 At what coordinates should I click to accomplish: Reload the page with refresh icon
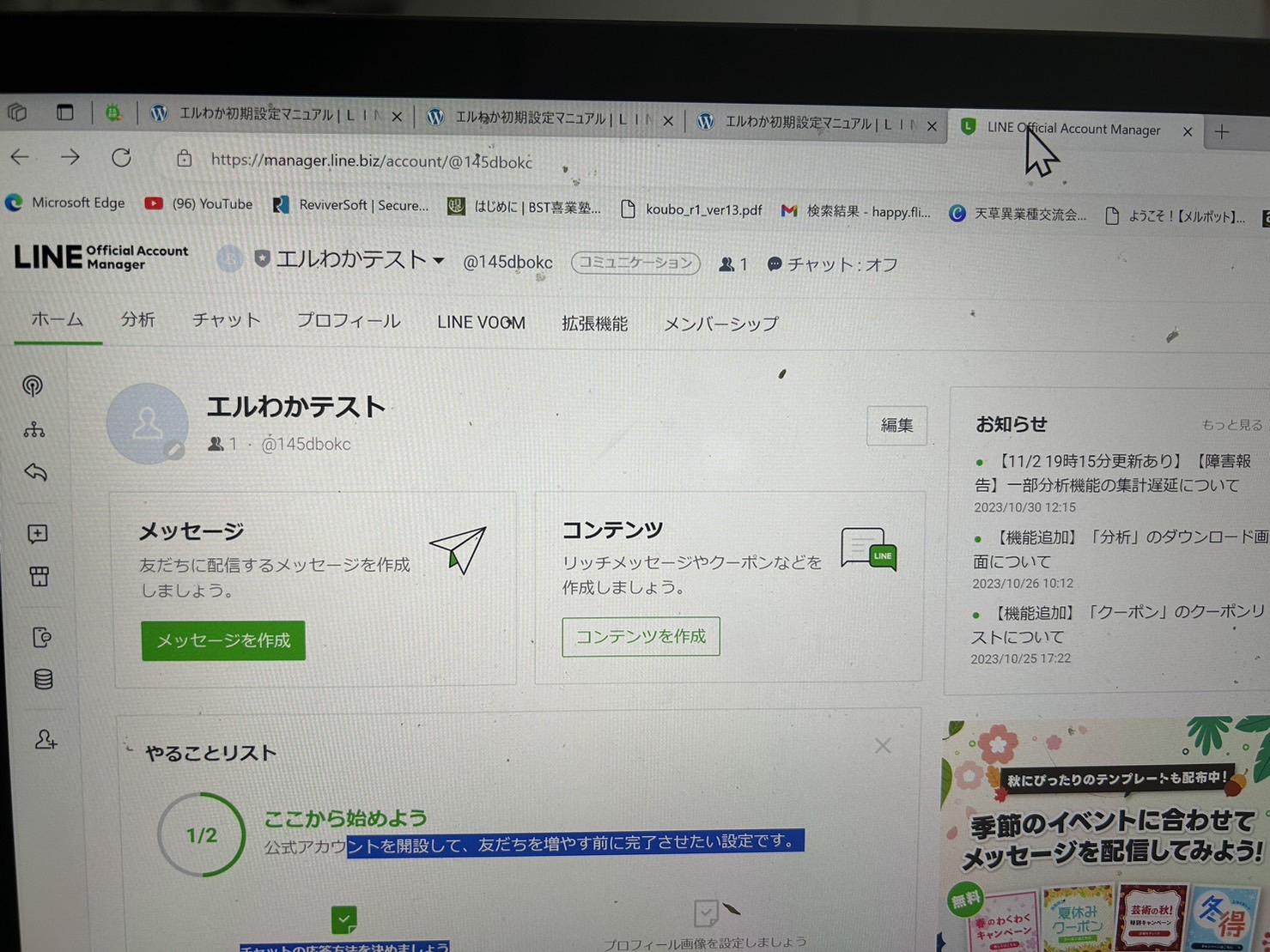[121, 158]
